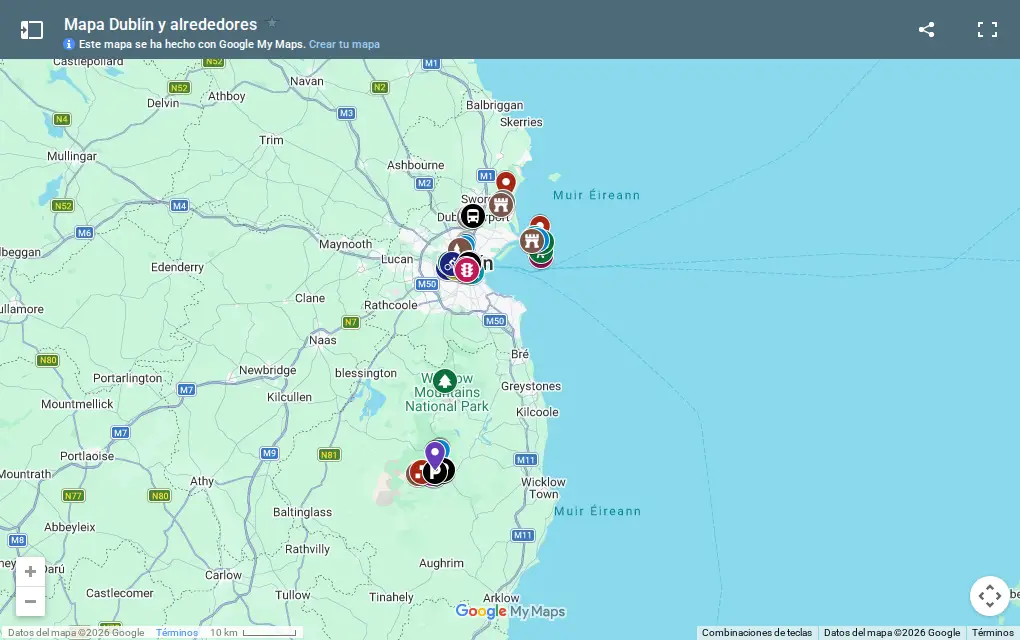Click the Baltinglass town label
The image size is (1020, 640).
(302, 513)
